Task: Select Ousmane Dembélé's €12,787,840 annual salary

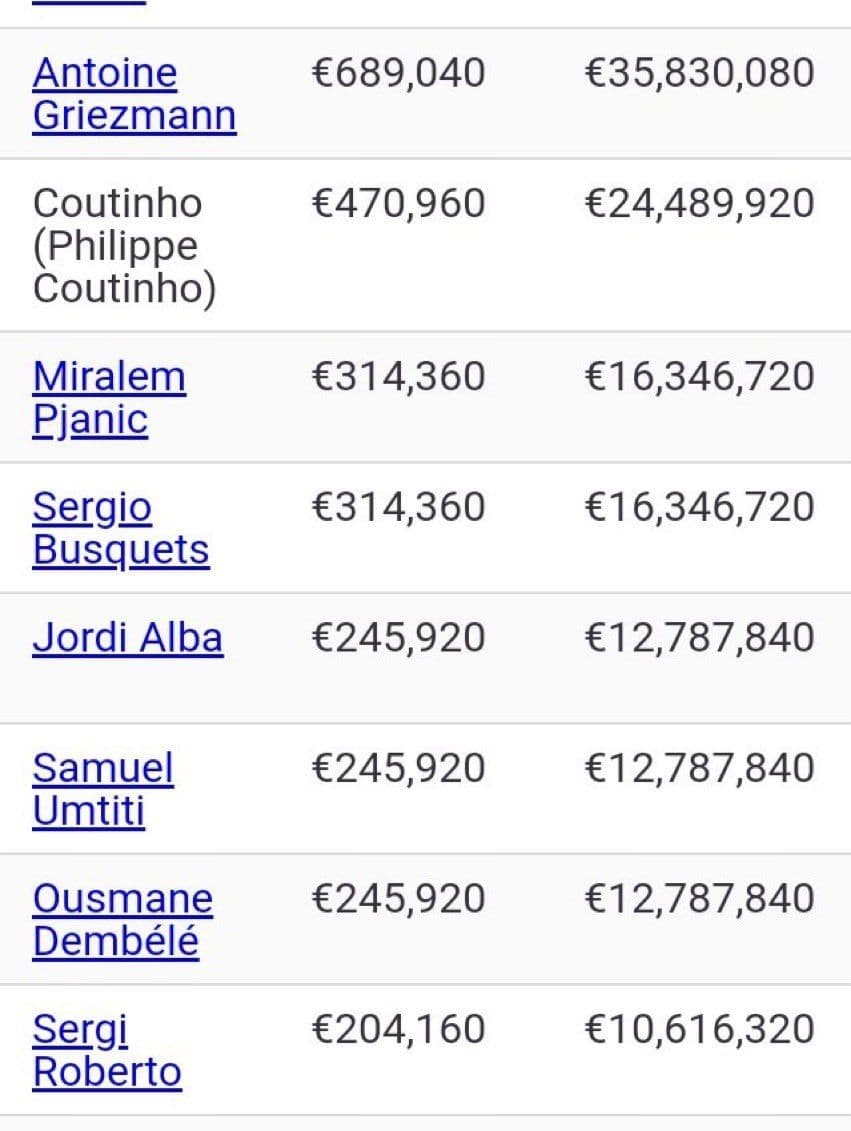Action: tap(699, 898)
